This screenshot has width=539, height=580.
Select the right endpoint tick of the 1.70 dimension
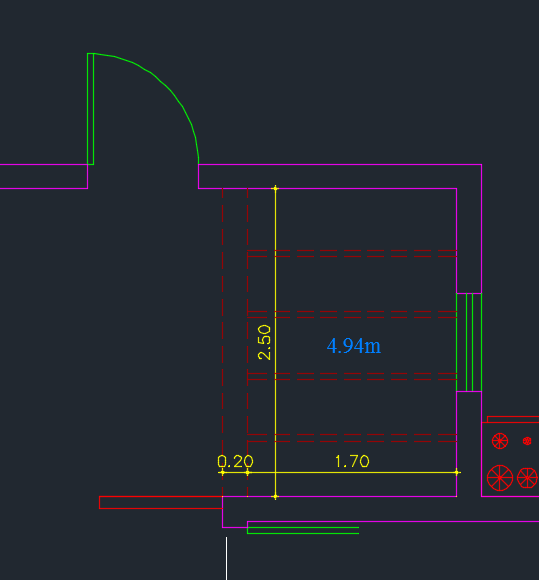[x=457, y=472]
